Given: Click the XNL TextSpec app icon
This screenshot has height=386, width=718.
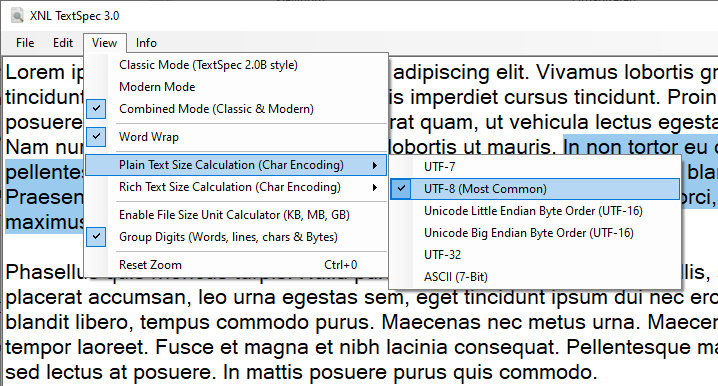Looking at the screenshot, I should coord(17,16).
